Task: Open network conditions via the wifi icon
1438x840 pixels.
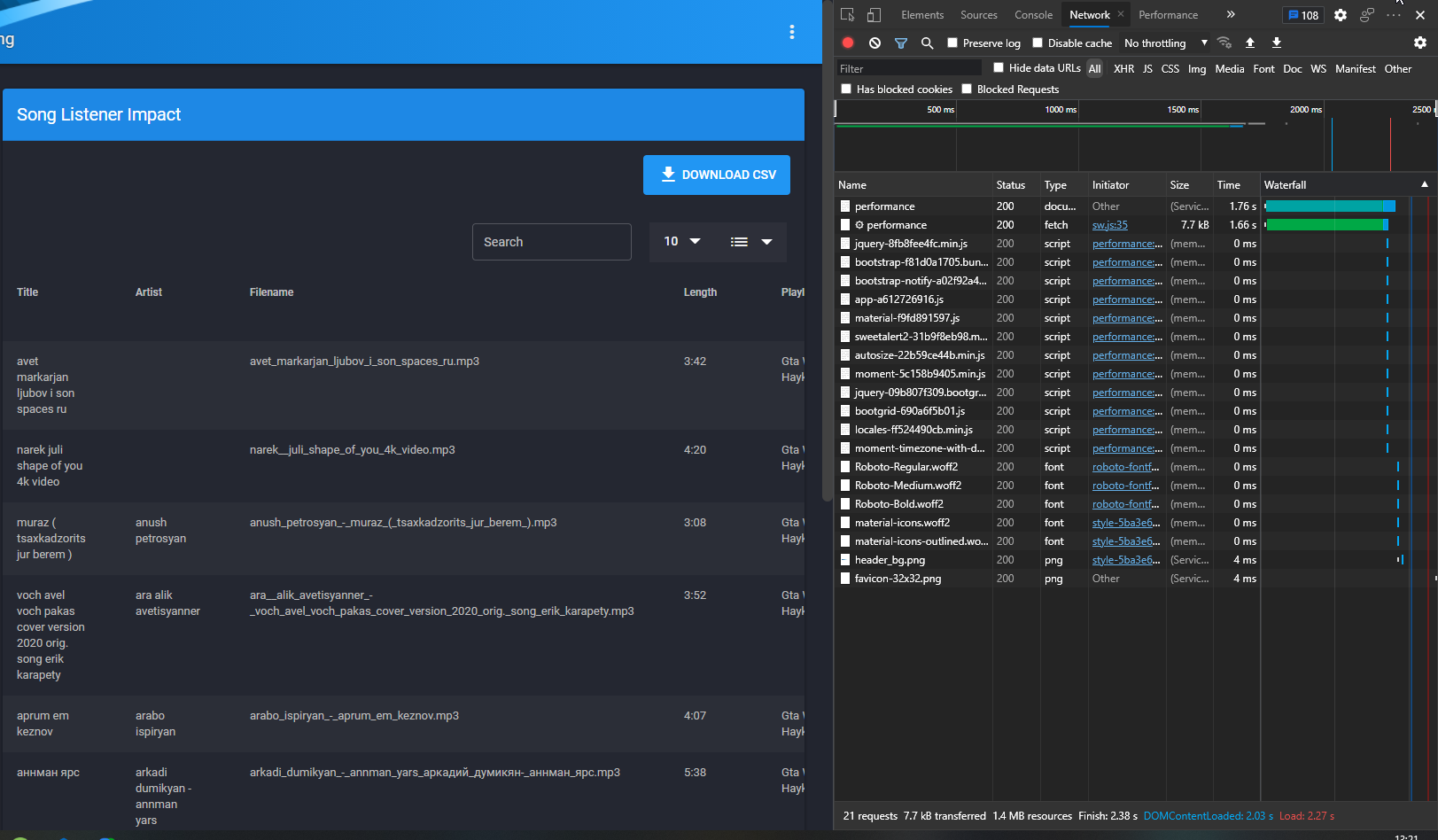Action: point(1224,43)
